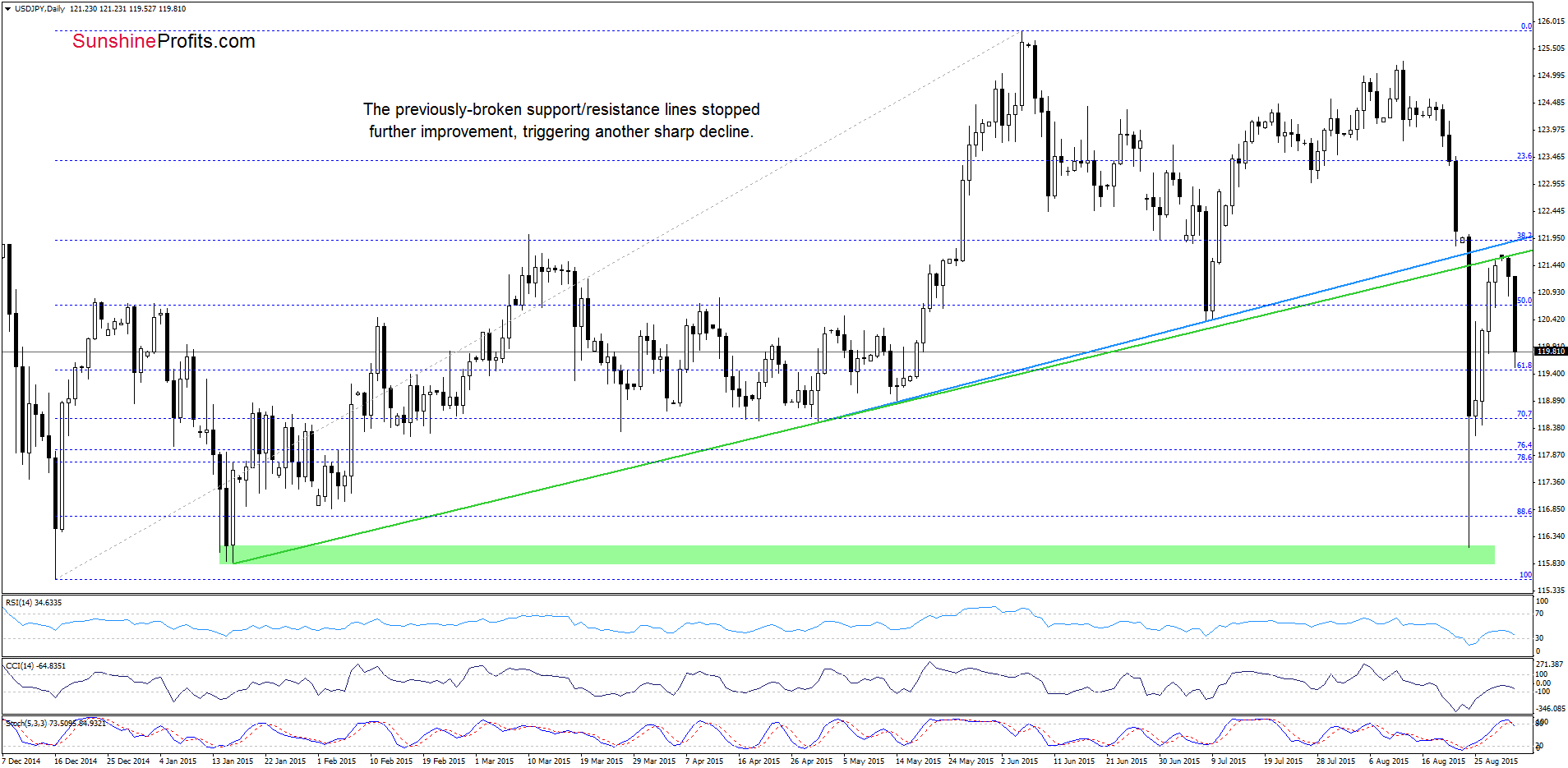Click the 116.850 price axis label
1568x768 pixels.
pos(1550,509)
